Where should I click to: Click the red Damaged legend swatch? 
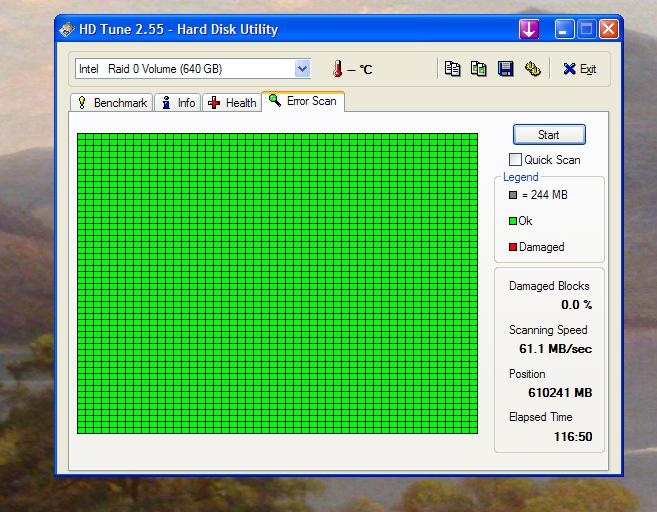pyautogui.click(x=513, y=247)
